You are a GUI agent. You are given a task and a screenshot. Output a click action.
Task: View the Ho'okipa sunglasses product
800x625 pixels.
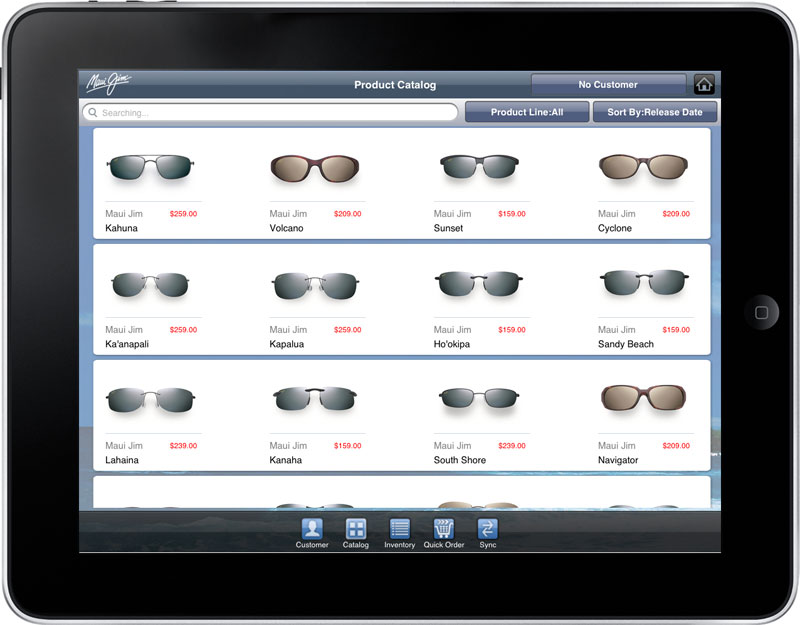point(479,285)
